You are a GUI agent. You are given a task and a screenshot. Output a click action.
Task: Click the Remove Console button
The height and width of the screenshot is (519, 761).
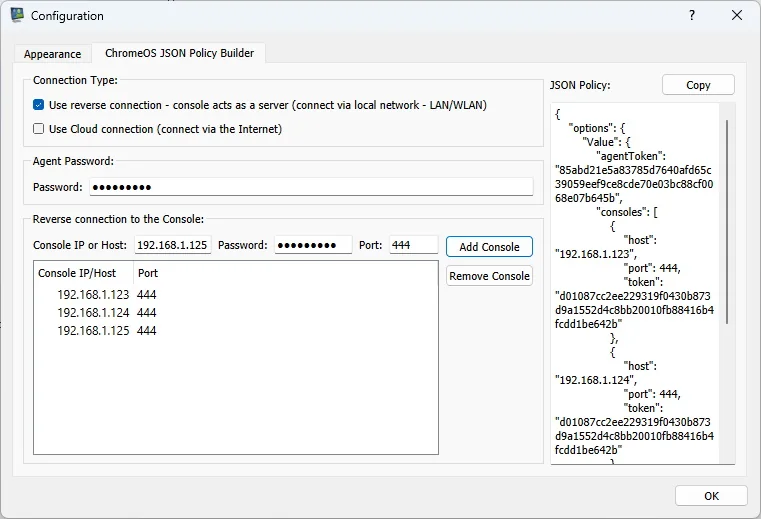click(x=489, y=276)
